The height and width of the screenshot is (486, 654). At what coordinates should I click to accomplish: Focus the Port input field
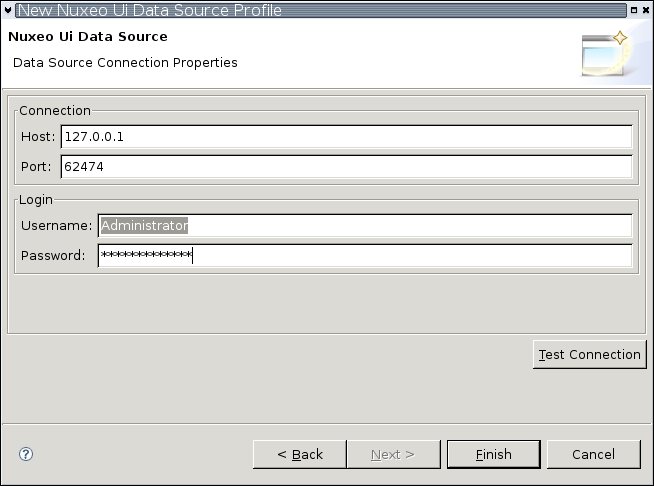[347, 166]
